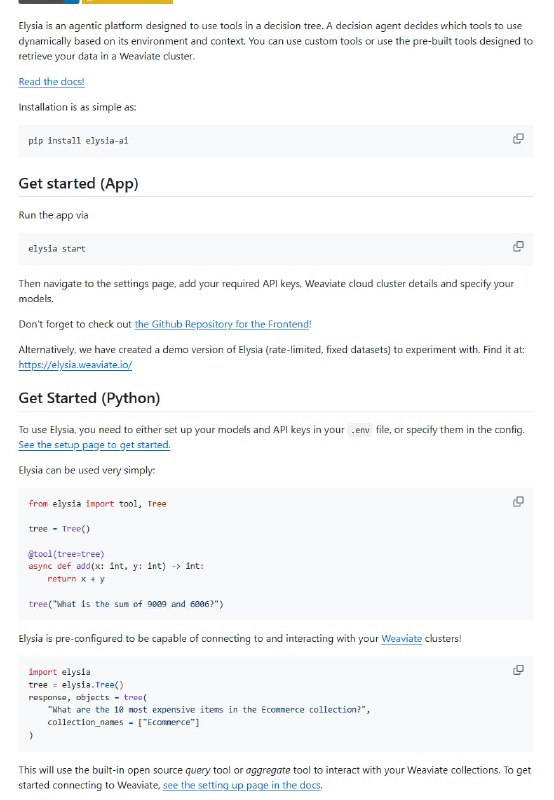Click the elysia start code text
This screenshot has height=800, width=554.
point(57,249)
